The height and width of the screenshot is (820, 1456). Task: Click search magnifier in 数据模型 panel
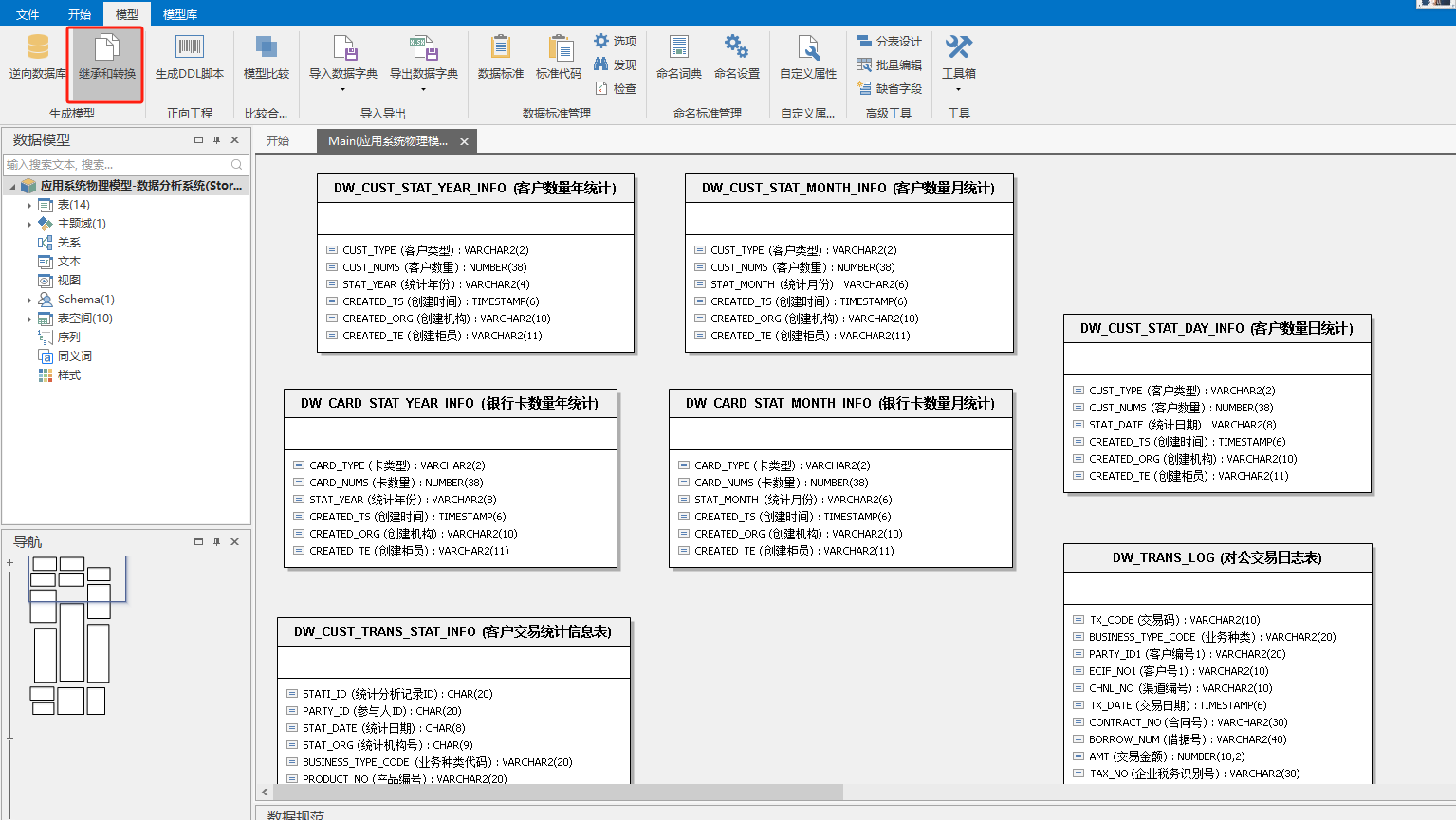237,165
